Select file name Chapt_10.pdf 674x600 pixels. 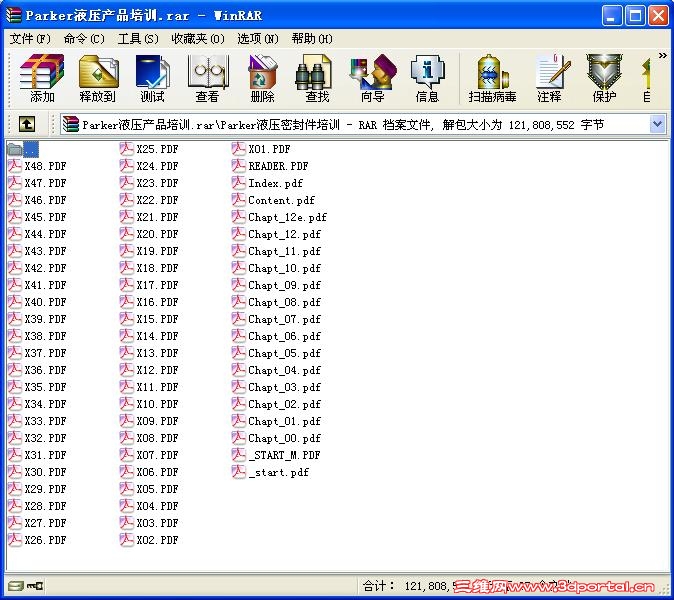click(x=285, y=269)
